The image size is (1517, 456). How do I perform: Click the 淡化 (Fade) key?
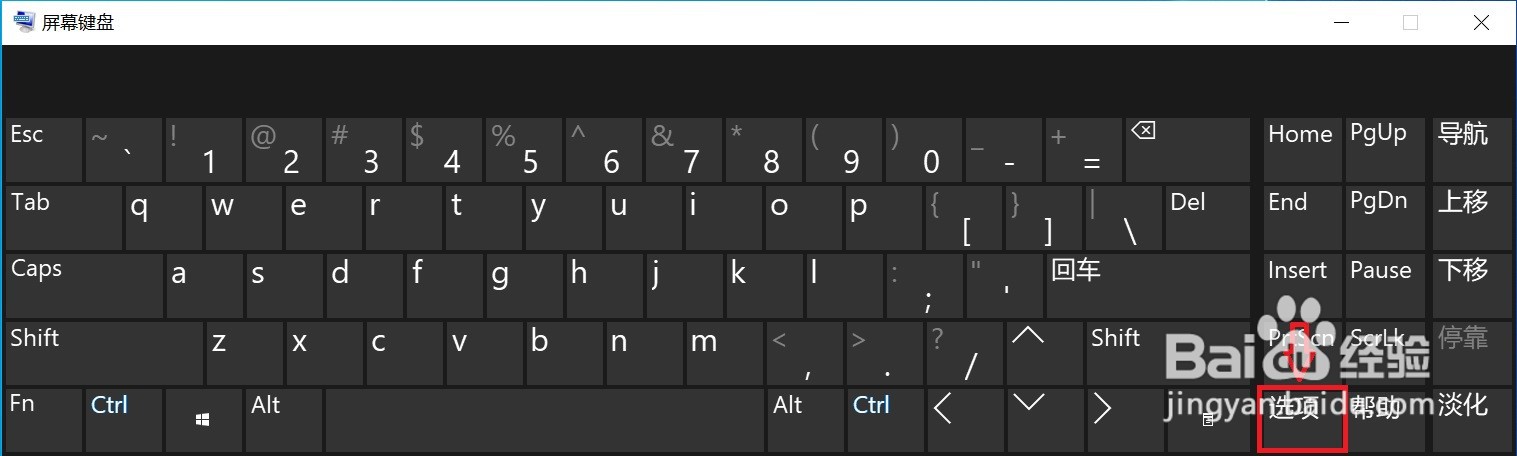(1471, 420)
